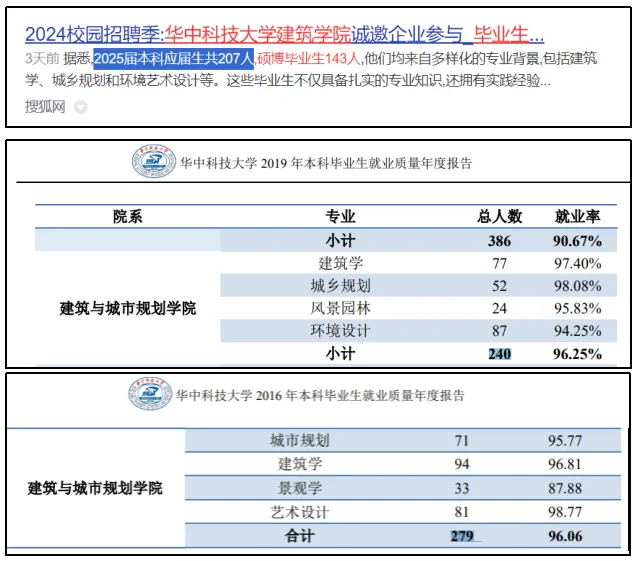Click the 搜狐网 source label
Viewport: 636px width, 561px height.
coord(45,107)
